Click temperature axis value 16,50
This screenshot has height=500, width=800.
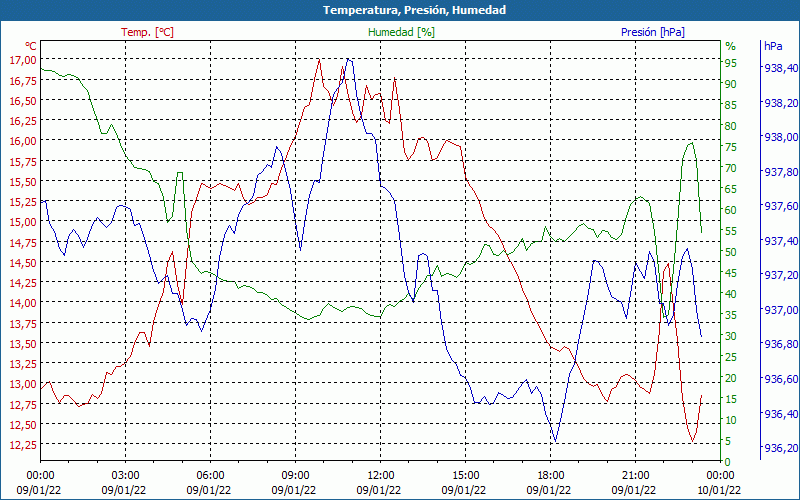click(x=23, y=101)
